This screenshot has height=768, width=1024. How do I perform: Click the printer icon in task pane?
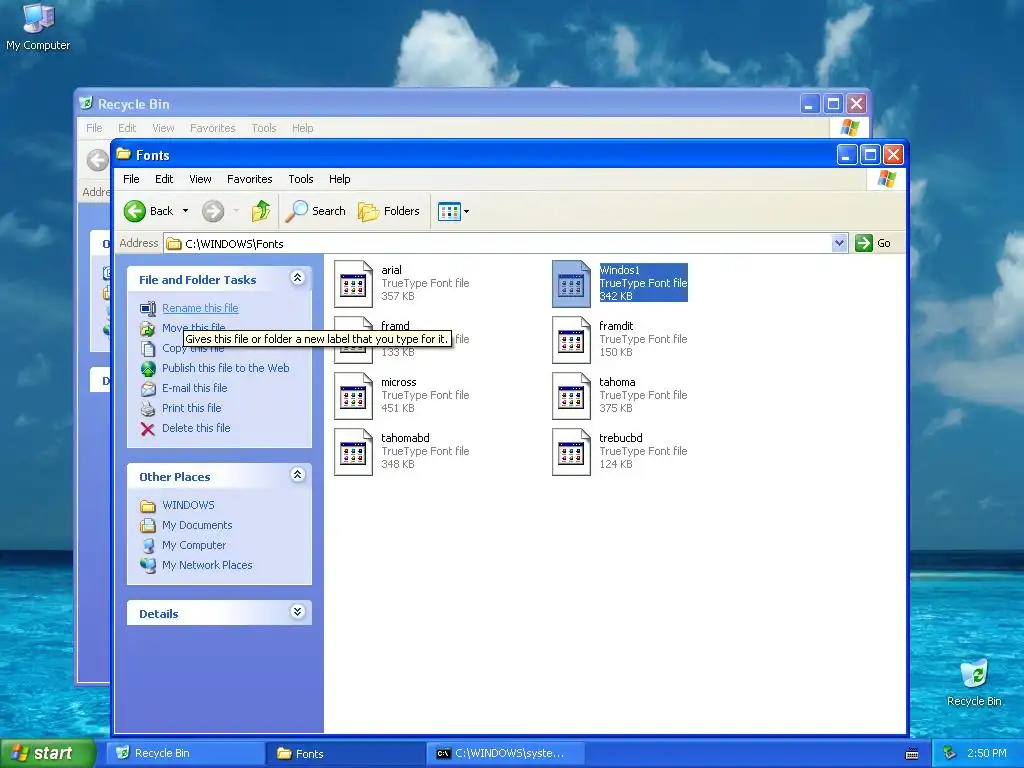148,409
